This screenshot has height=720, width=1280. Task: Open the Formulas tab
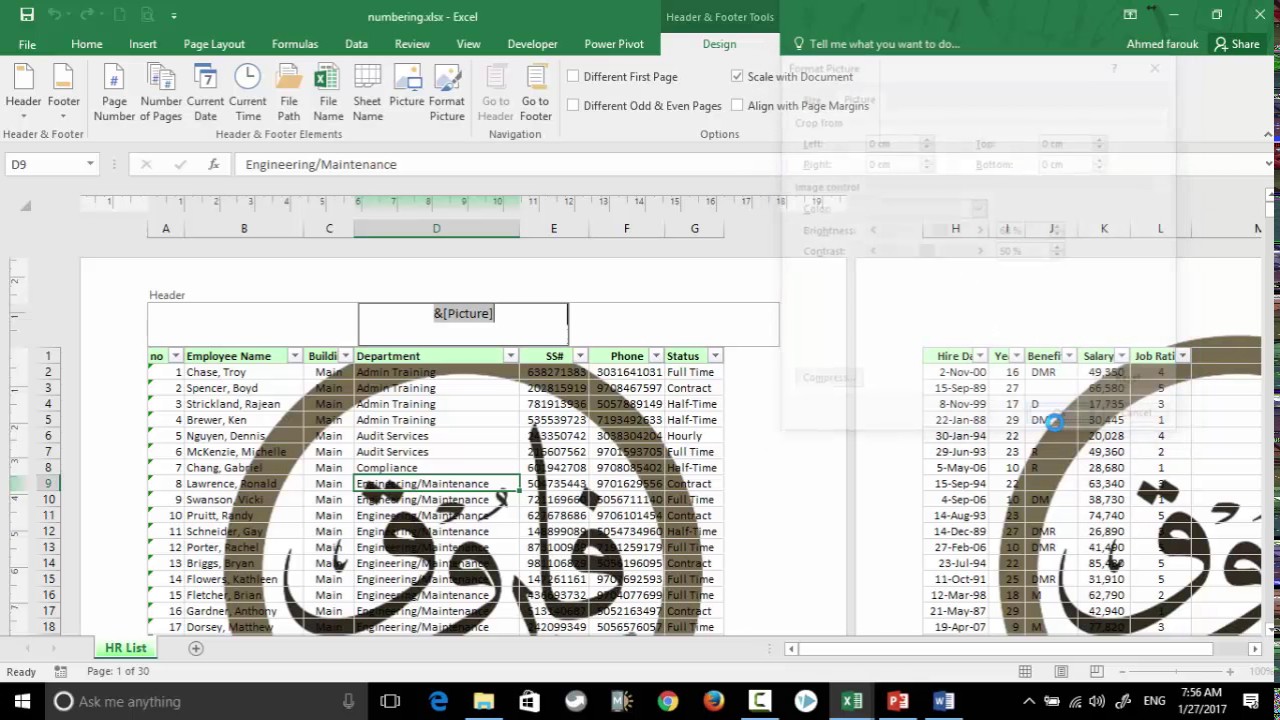[294, 44]
